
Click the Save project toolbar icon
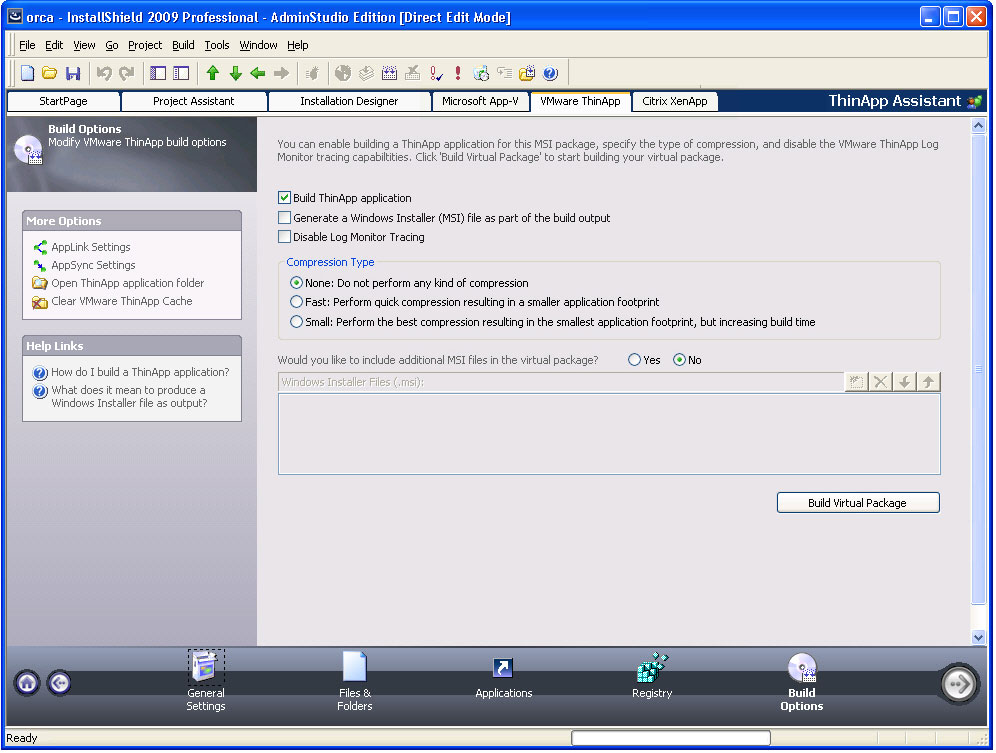coord(73,73)
